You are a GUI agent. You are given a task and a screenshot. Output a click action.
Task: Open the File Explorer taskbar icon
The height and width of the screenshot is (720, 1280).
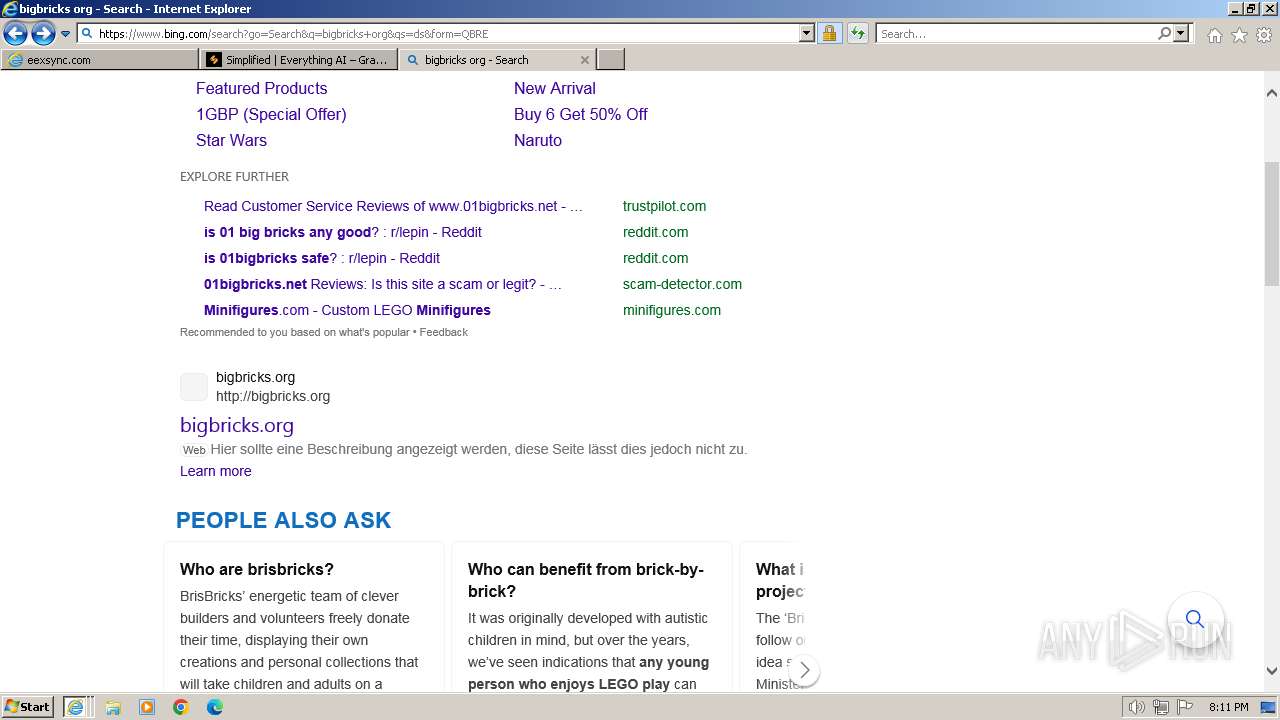pyautogui.click(x=113, y=707)
